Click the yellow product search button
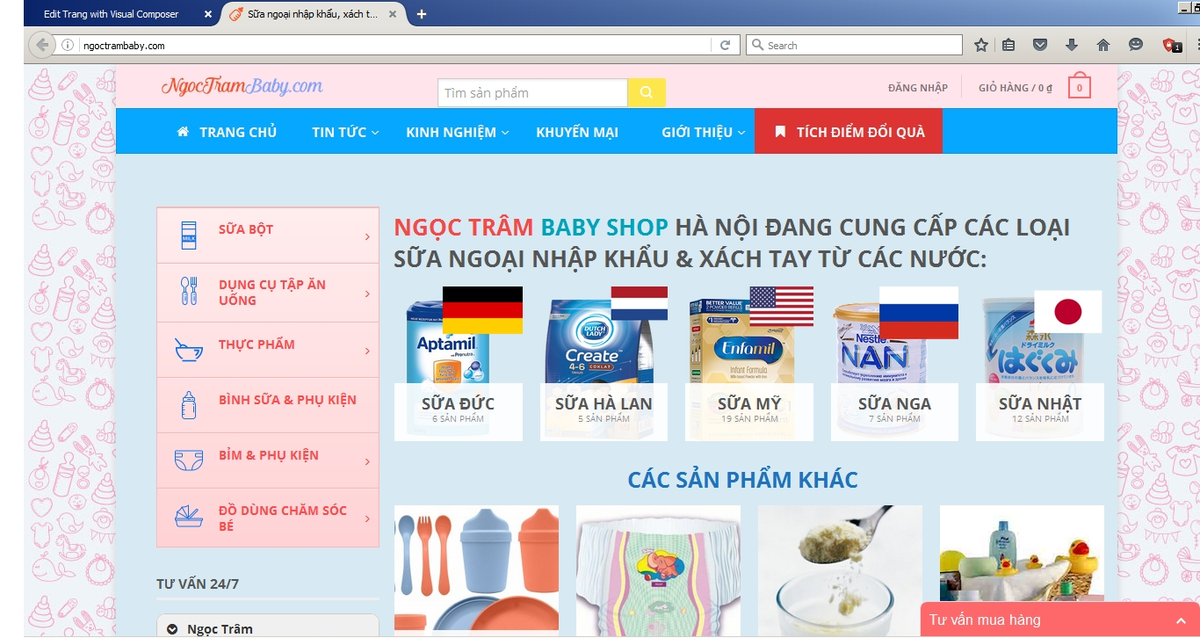Image resolution: width=1200 pixels, height=638 pixels. tap(646, 92)
